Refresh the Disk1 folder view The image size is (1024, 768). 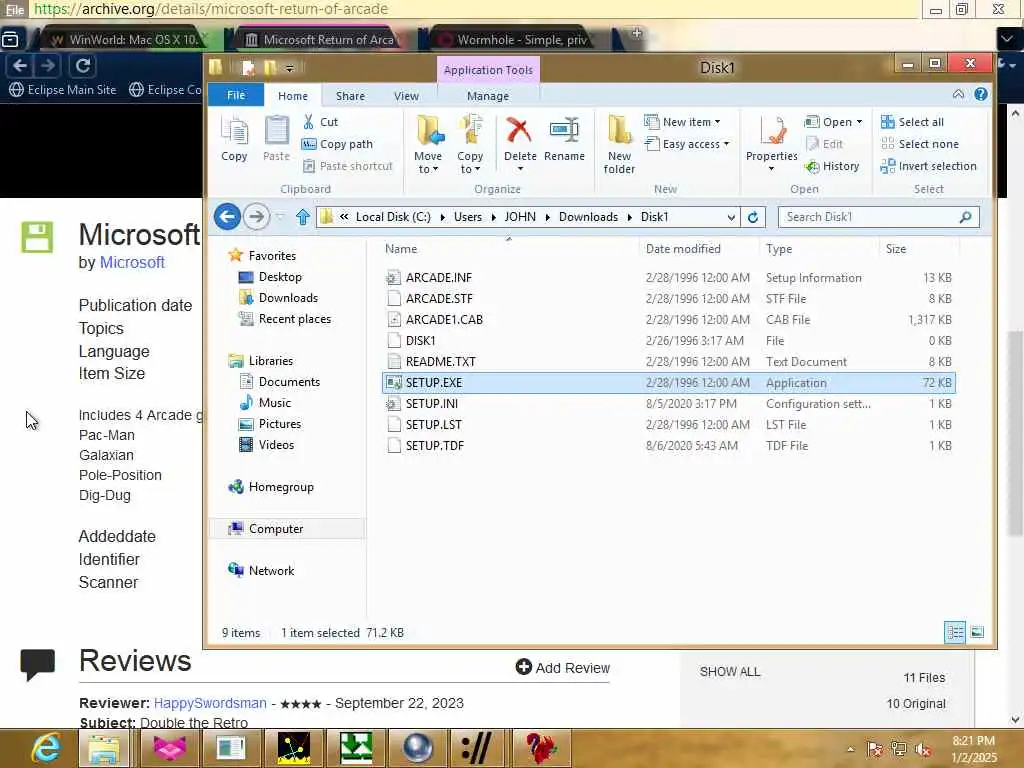click(x=753, y=217)
